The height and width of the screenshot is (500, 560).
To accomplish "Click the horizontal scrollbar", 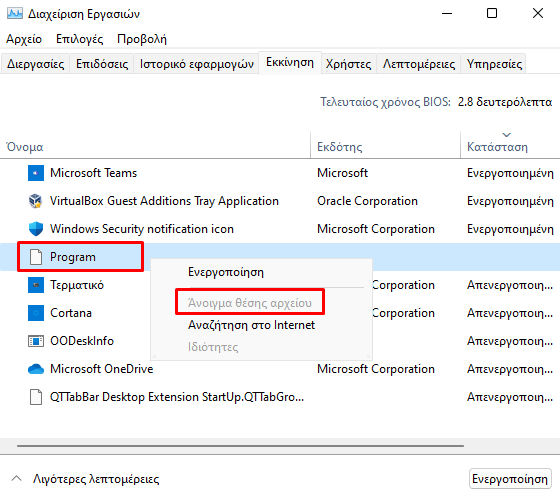I will click(240, 446).
